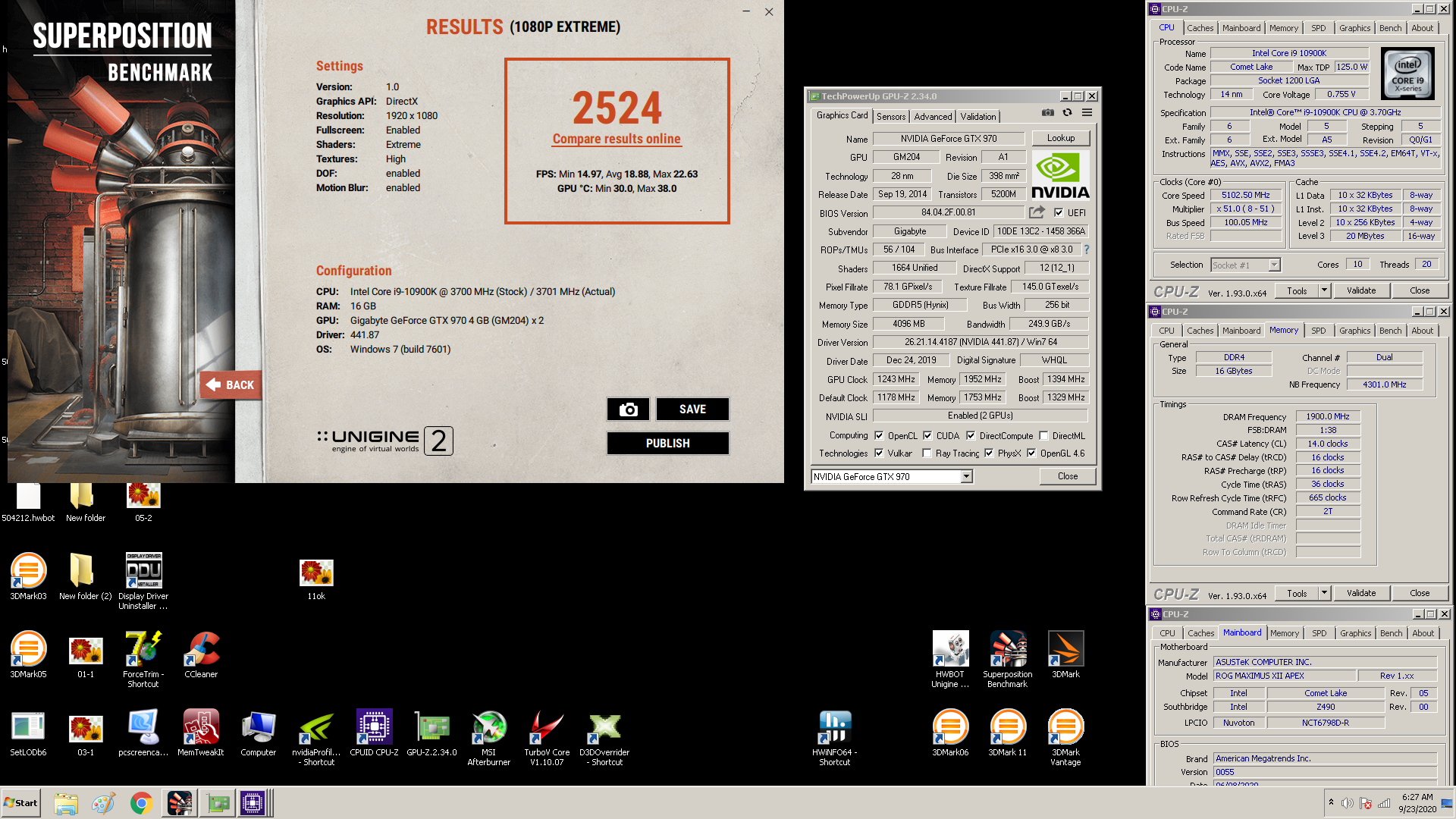Open Display Driver Uninstaller desktop icon
Screen dimensions: 1456x819
click(143, 581)
